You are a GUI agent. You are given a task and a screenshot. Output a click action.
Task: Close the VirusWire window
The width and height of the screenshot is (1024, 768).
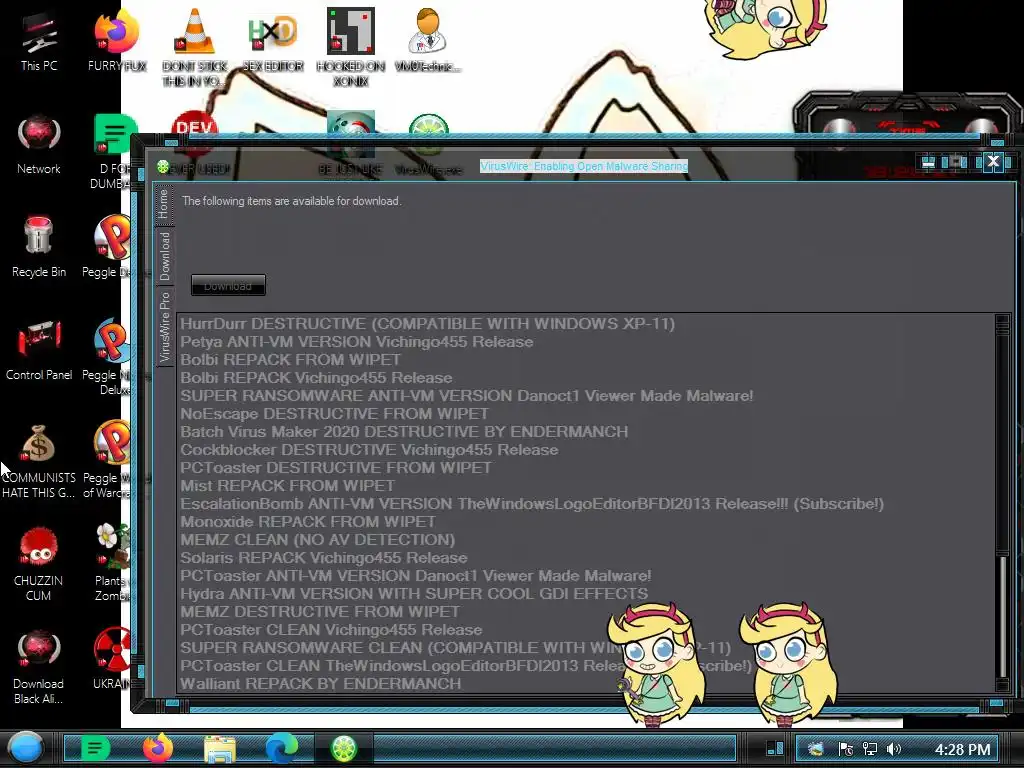point(993,161)
